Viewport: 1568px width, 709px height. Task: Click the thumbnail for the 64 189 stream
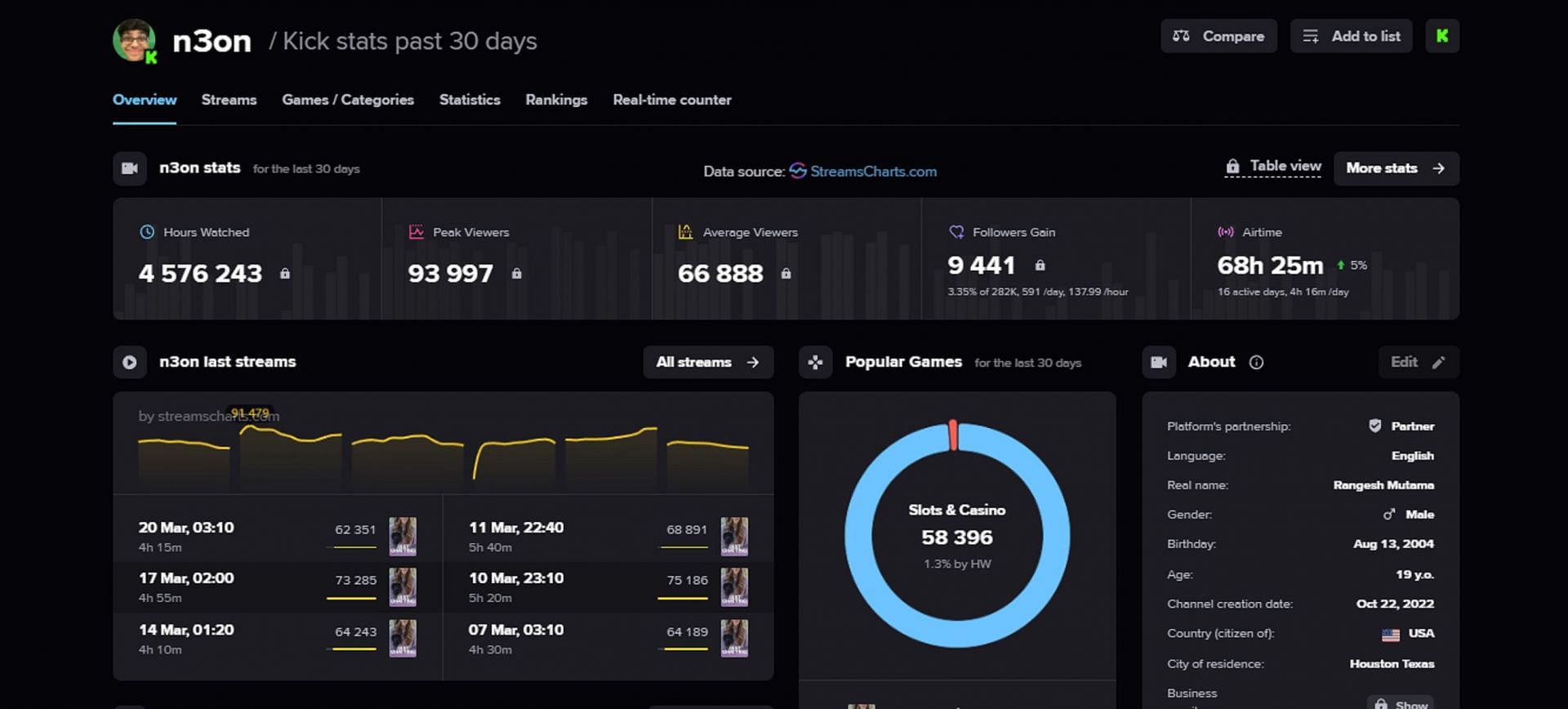[734, 639]
